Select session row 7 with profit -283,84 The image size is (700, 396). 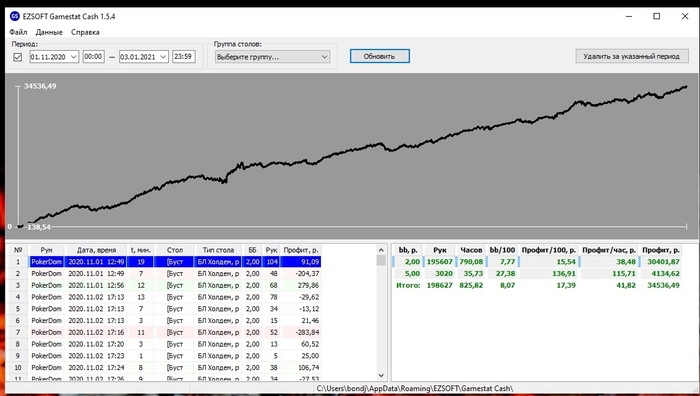164,332
